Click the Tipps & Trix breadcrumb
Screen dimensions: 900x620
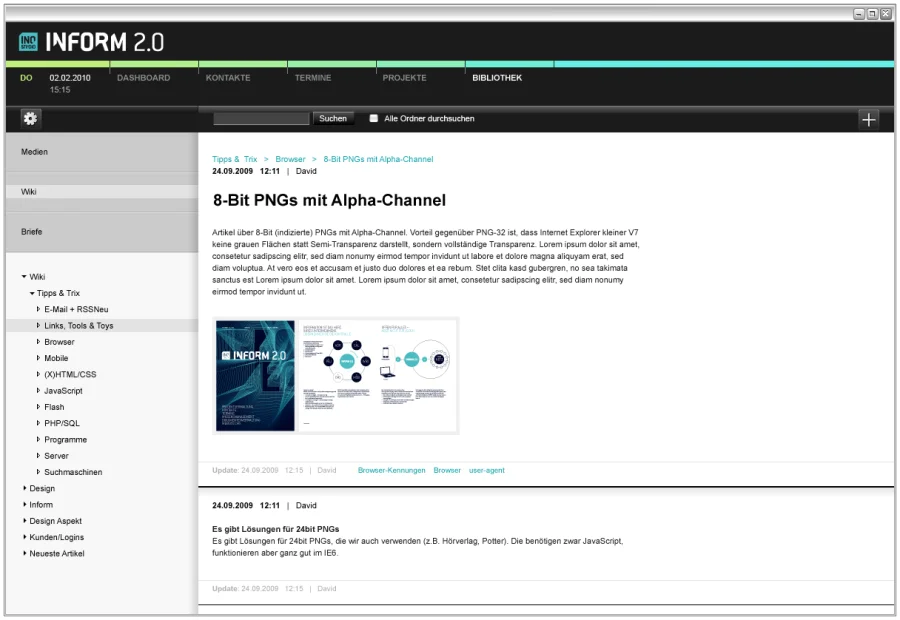[x=234, y=159]
